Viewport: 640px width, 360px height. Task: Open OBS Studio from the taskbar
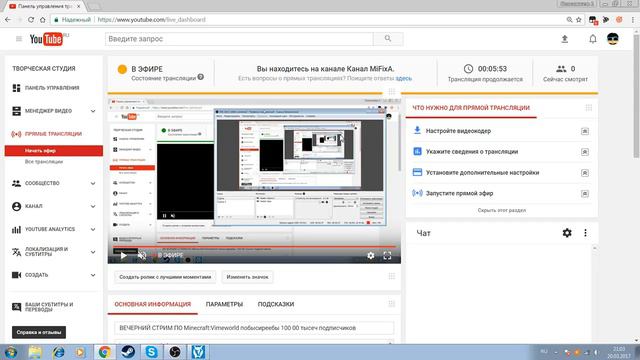coord(175,352)
